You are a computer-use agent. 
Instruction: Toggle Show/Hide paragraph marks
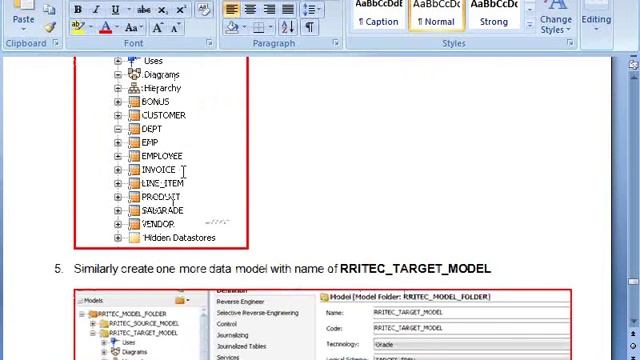click(310, 27)
